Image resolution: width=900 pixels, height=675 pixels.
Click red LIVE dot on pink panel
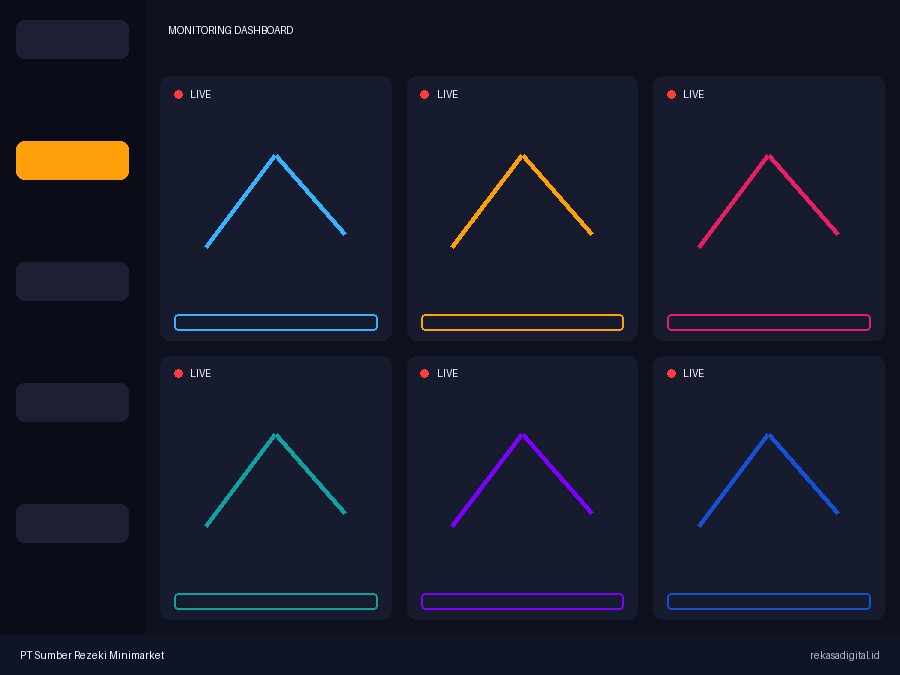671,94
